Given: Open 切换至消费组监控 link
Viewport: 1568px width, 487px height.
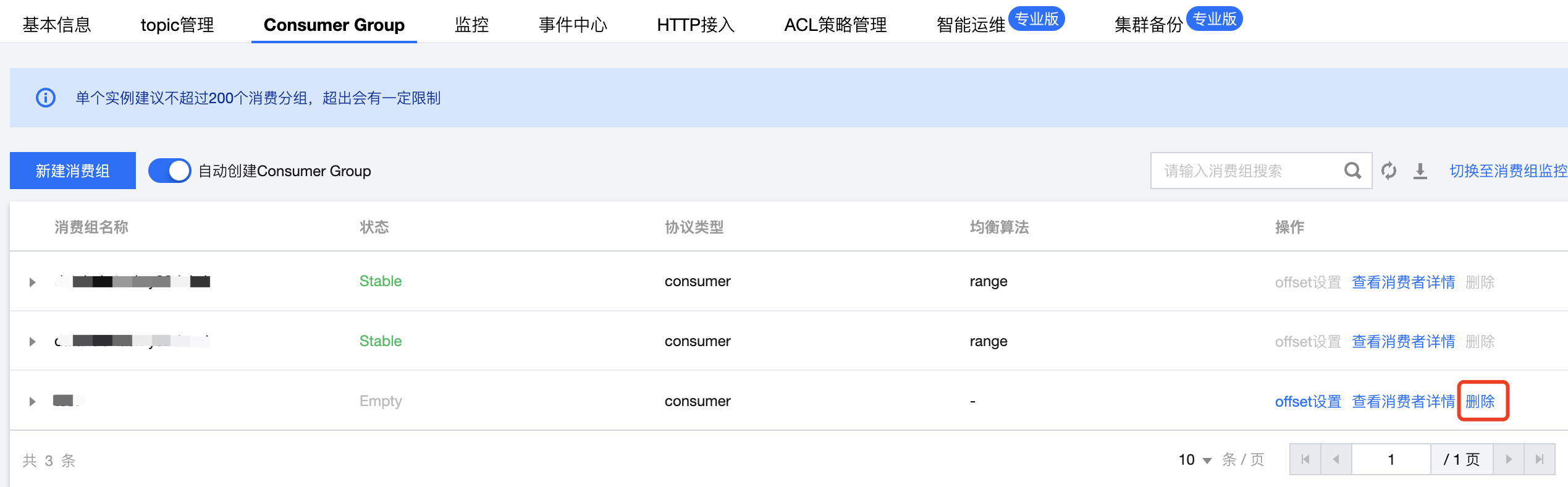Looking at the screenshot, I should 1507,171.
